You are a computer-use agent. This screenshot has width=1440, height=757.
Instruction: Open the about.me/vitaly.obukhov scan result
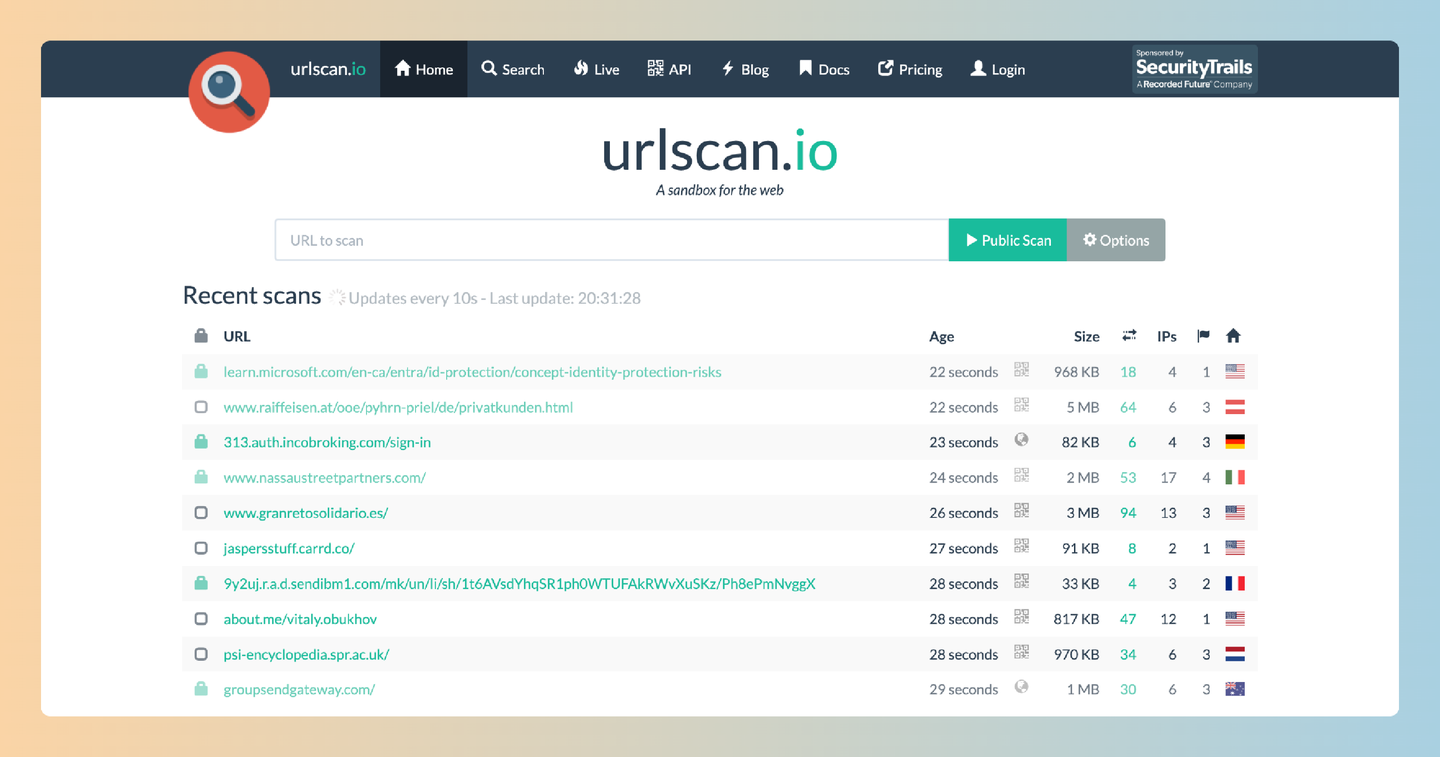300,618
